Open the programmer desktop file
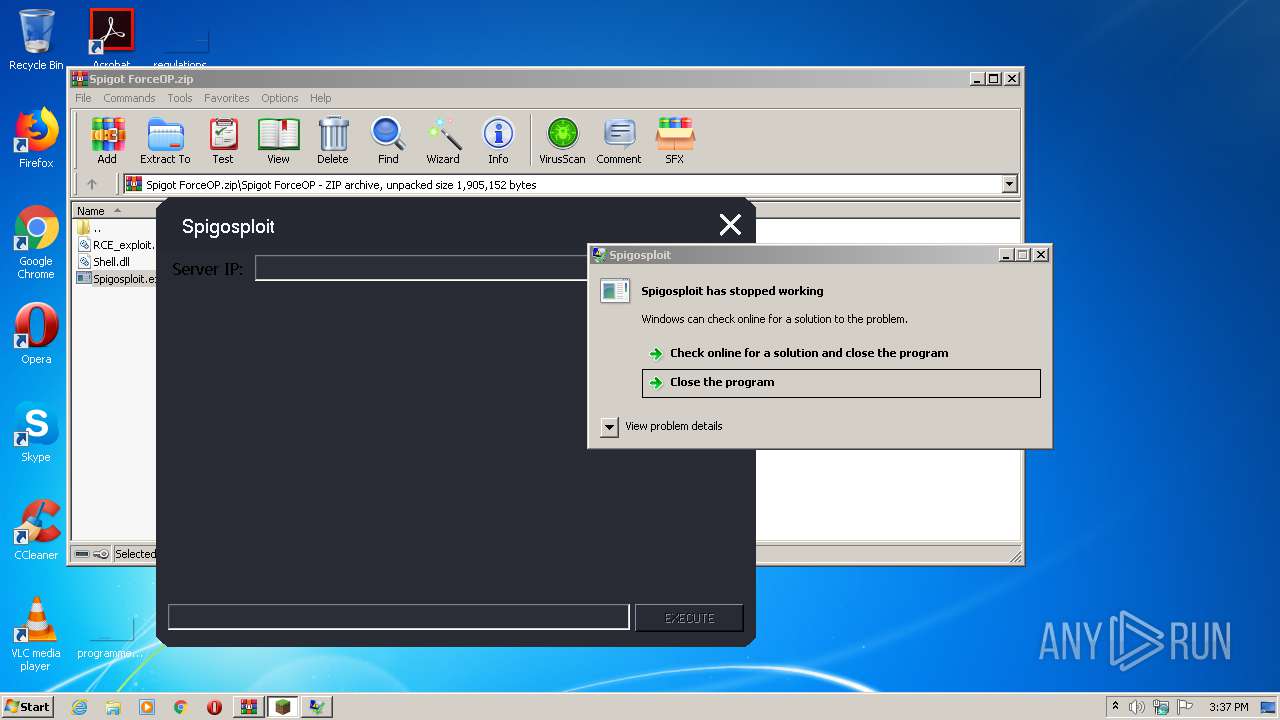The height and width of the screenshot is (720, 1280). click(109, 640)
